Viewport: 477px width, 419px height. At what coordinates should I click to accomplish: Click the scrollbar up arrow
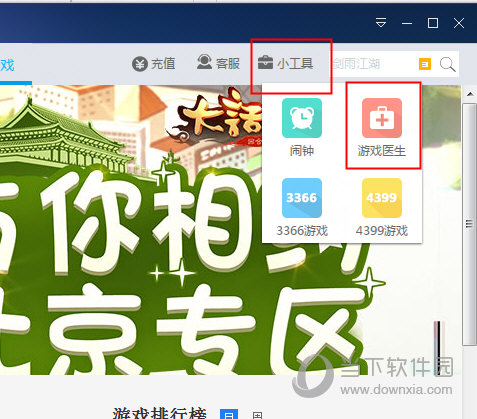470,94
